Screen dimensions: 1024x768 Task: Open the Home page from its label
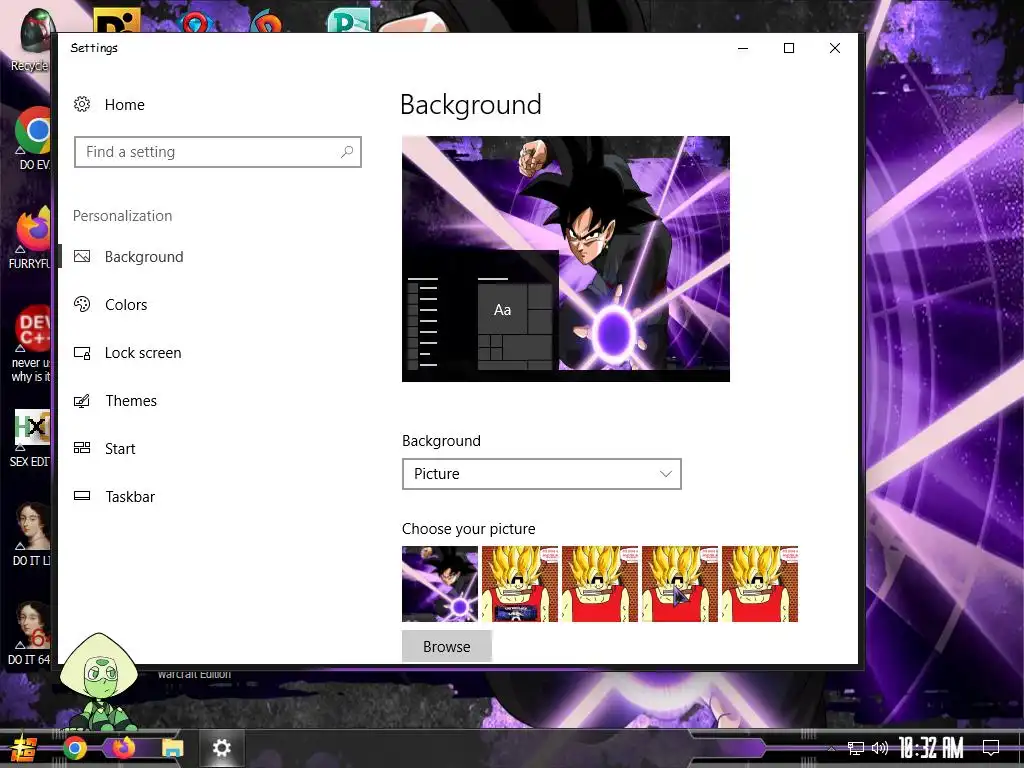[x=125, y=104]
